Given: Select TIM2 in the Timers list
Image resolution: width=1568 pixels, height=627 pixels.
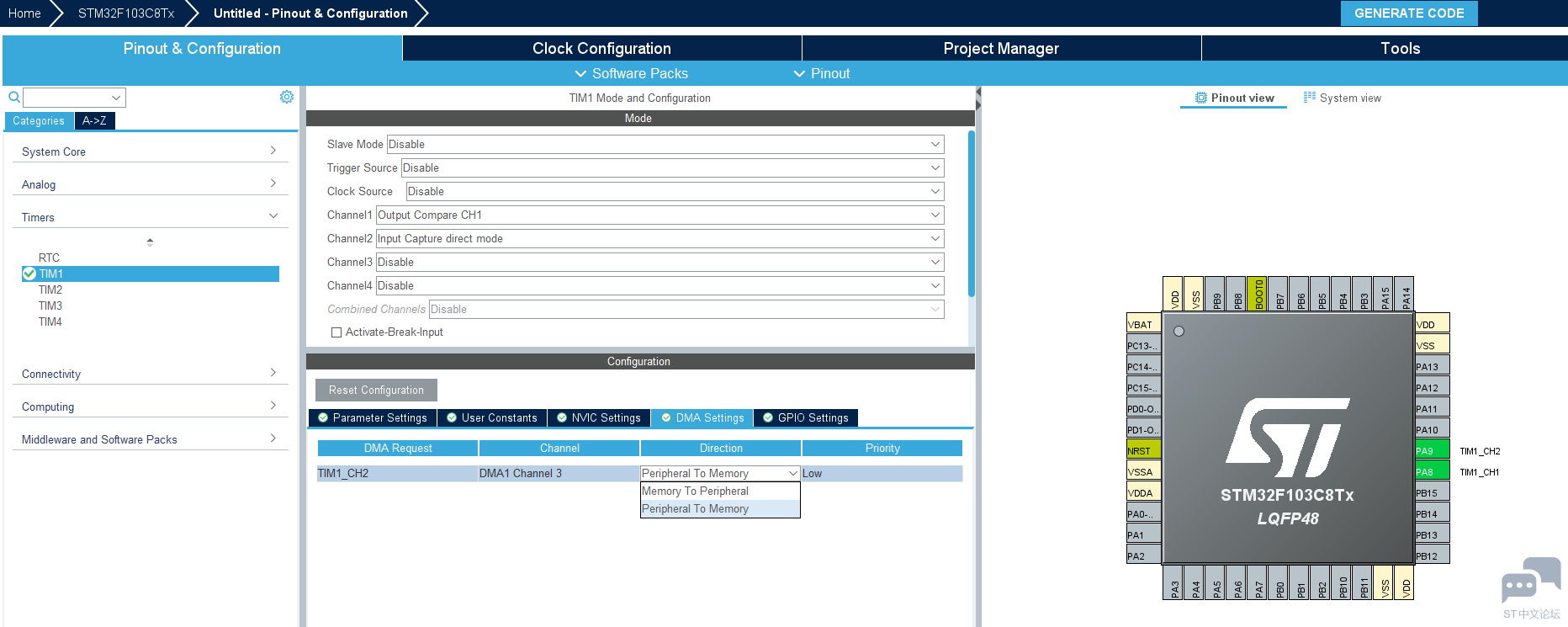Looking at the screenshot, I should [50, 290].
